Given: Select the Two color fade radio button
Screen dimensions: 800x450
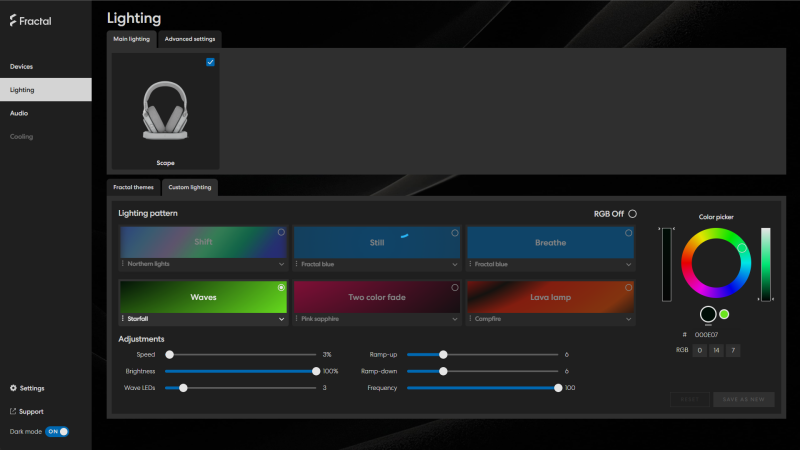Looking at the screenshot, I should pos(455,287).
